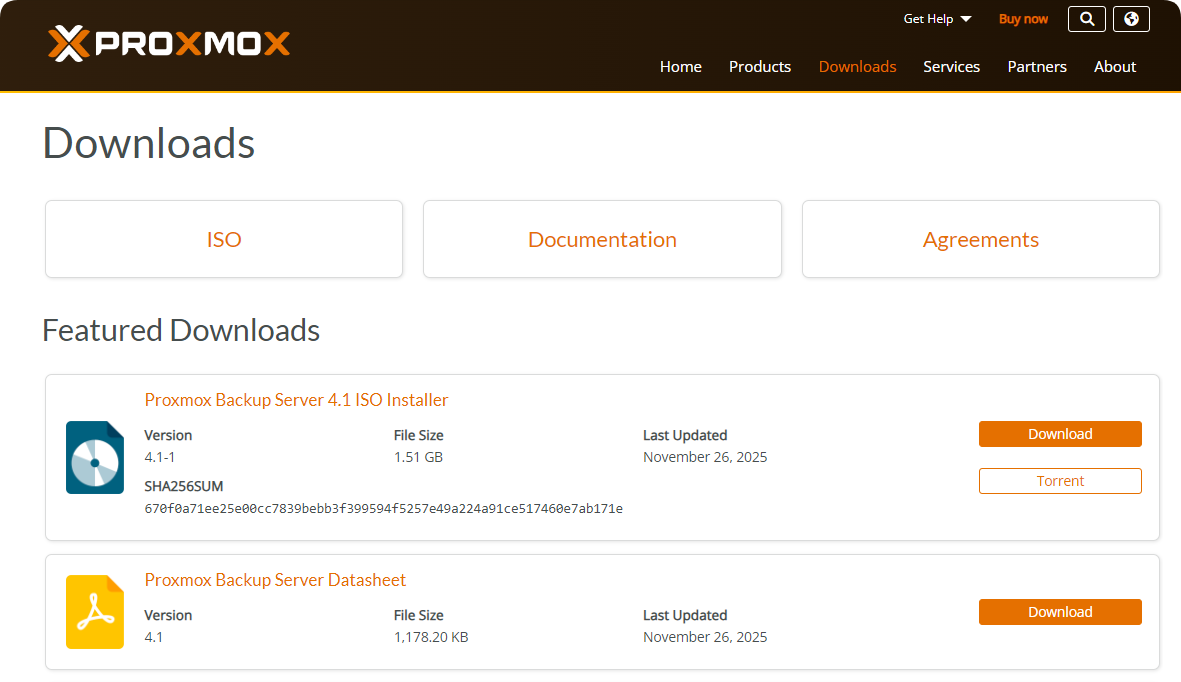Screen dimensions: 1181x682
Task: Open the About menu item
Action: (1114, 67)
